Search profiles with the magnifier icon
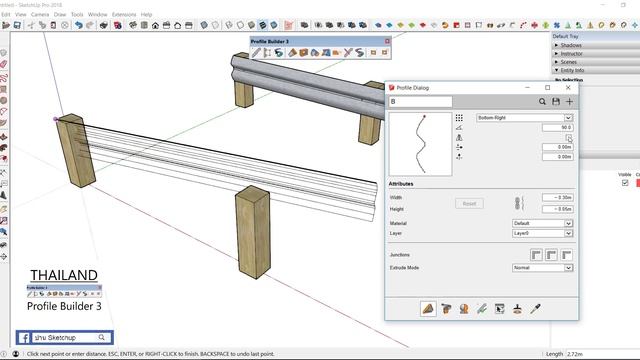This screenshot has width=640, height=360. click(x=542, y=102)
